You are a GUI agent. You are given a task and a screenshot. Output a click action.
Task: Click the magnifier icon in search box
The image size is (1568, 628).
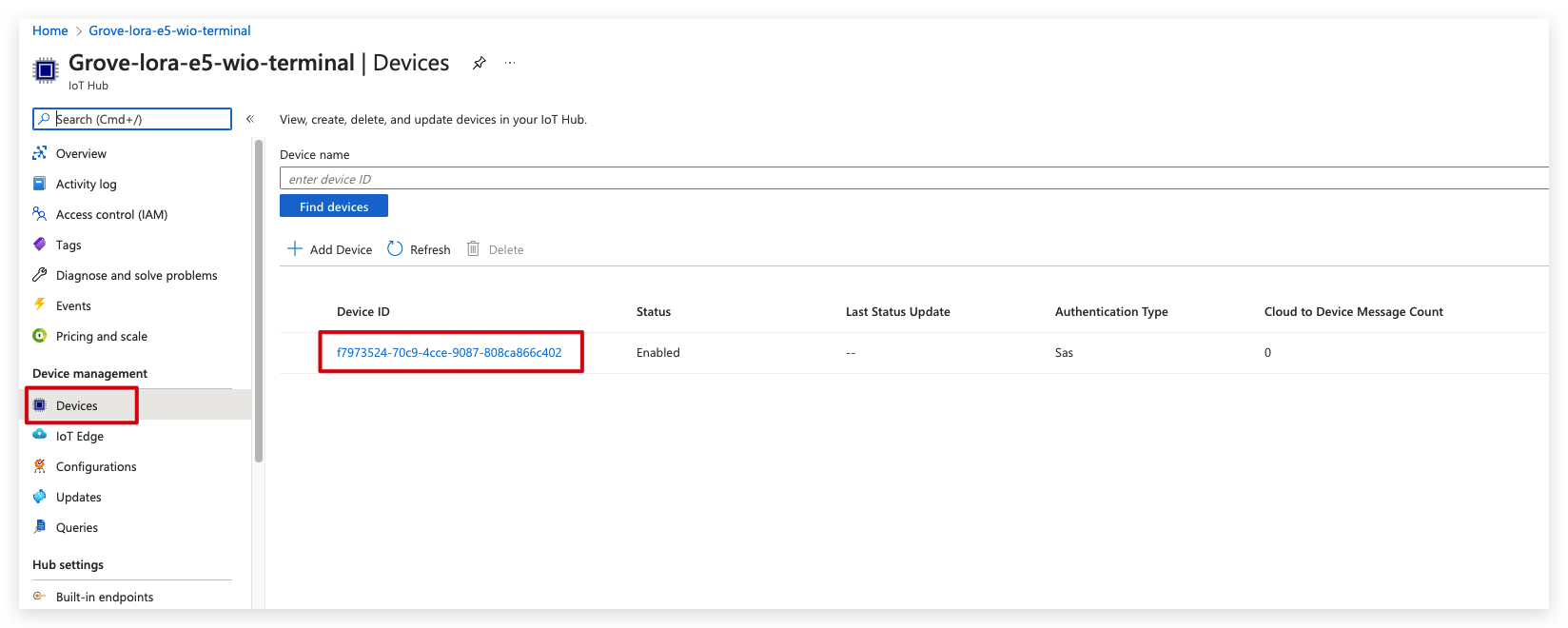click(44, 119)
